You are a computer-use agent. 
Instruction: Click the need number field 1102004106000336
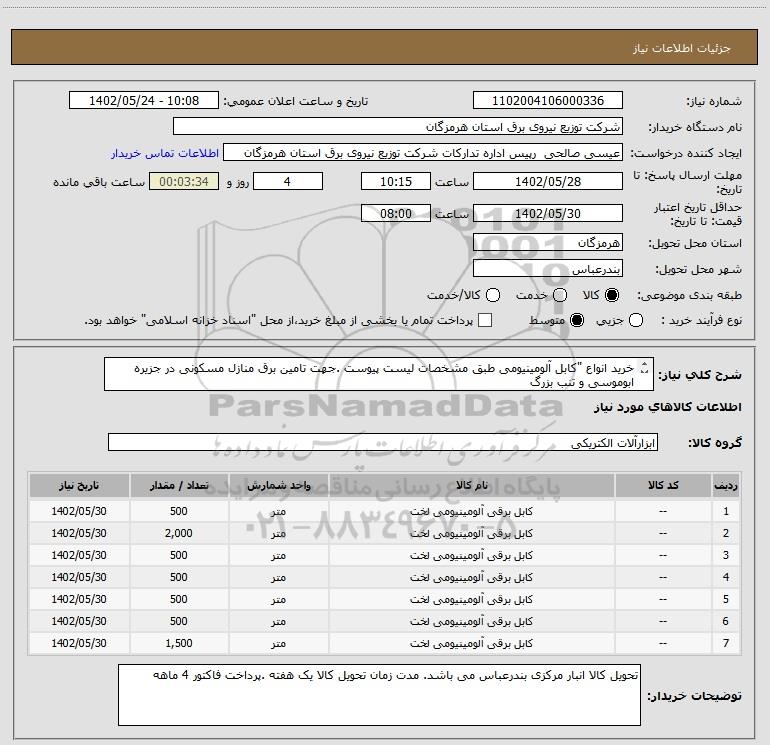[548, 101]
